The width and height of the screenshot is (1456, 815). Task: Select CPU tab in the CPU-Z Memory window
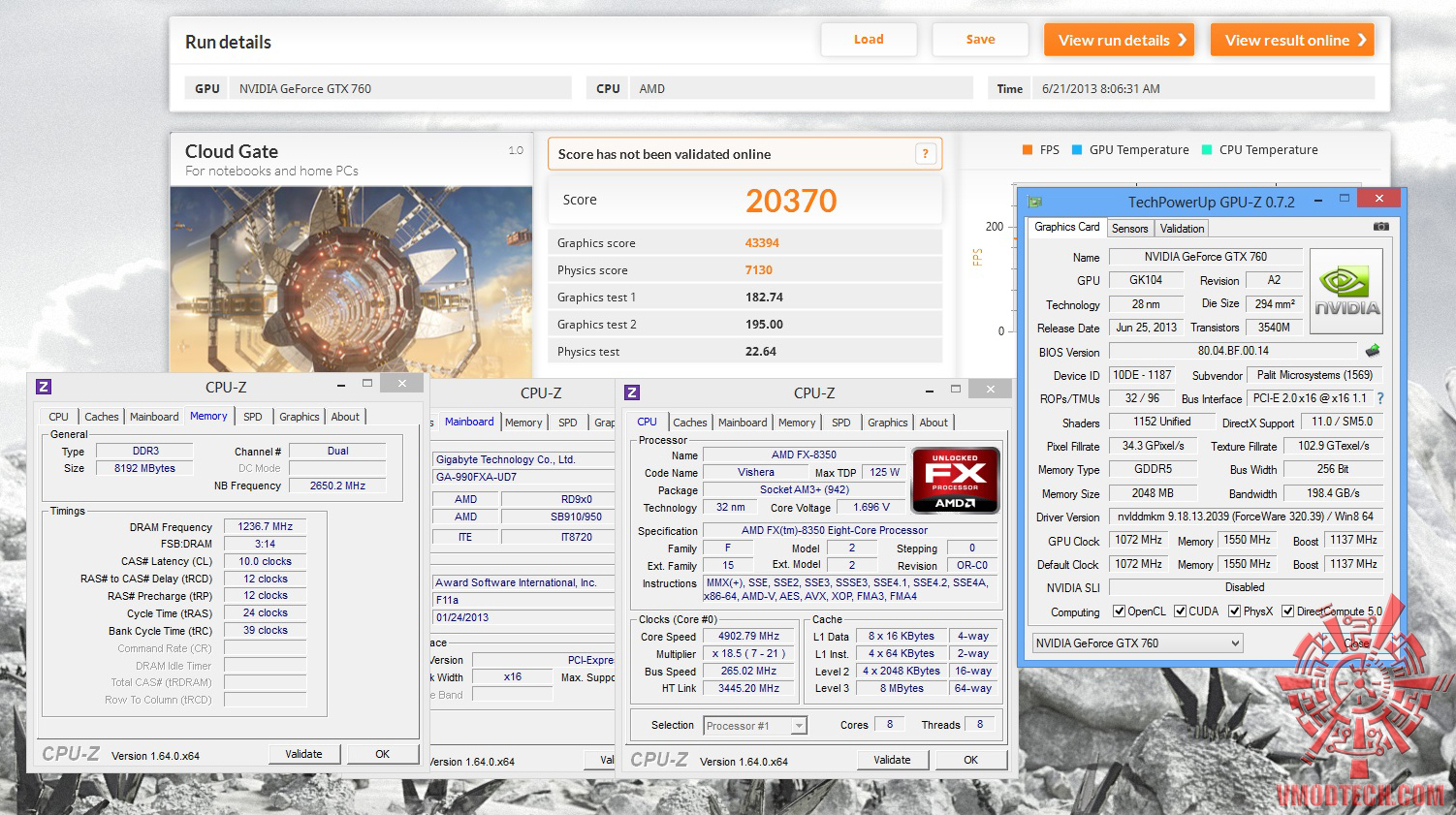click(59, 417)
